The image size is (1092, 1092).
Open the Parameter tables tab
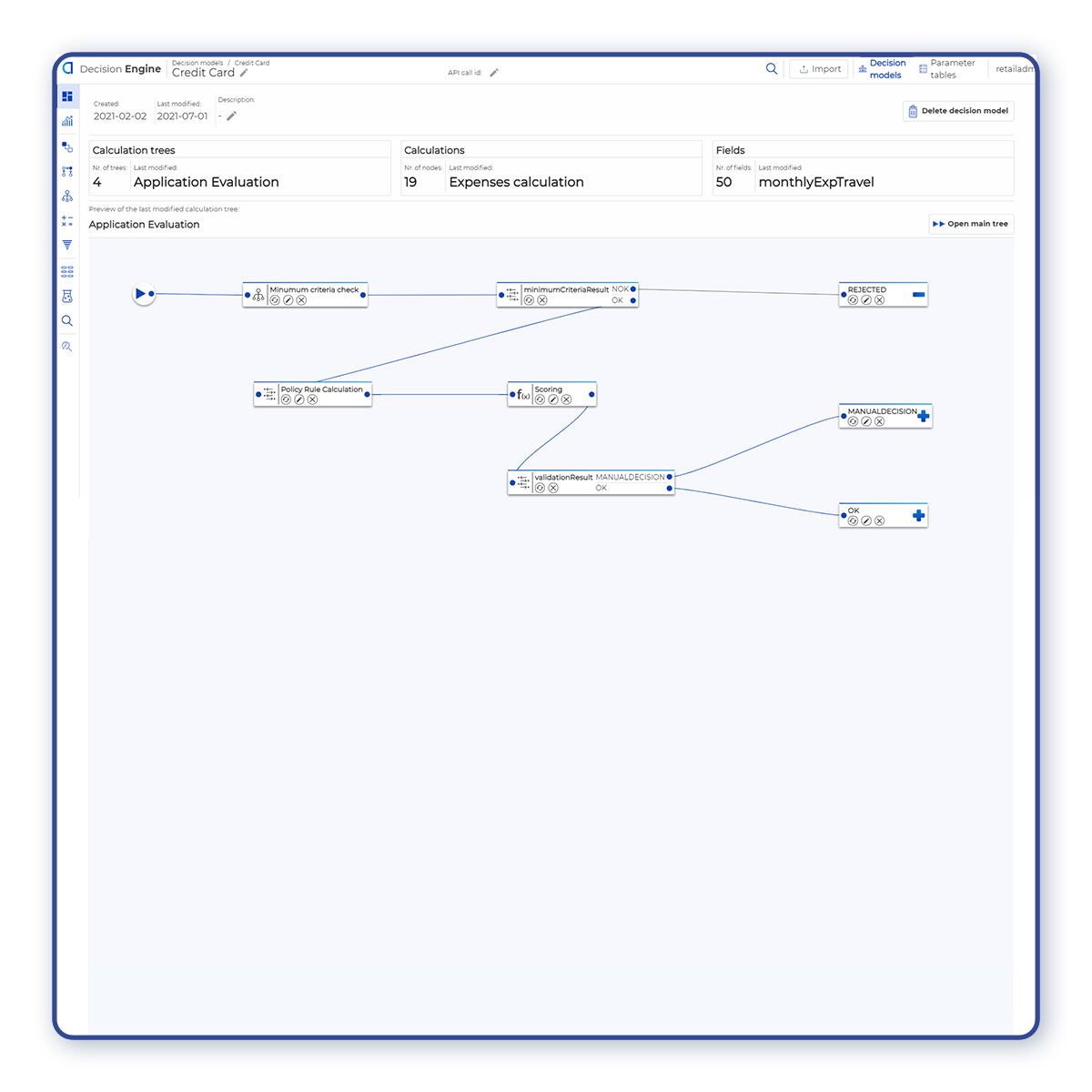click(x=946, y=69)
